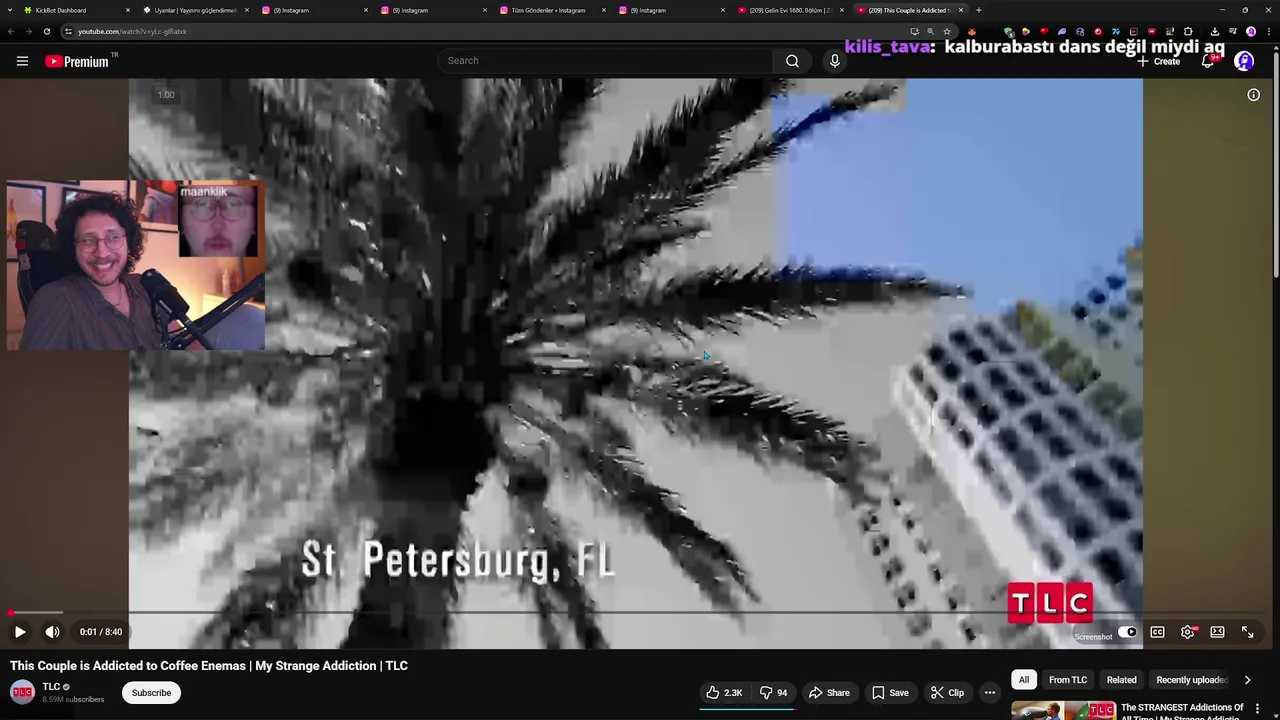The width and height of the screenshot is (1280, 720).
Task: Open the browser extensions puzzle icon
Action: [x=1188, y=31]
